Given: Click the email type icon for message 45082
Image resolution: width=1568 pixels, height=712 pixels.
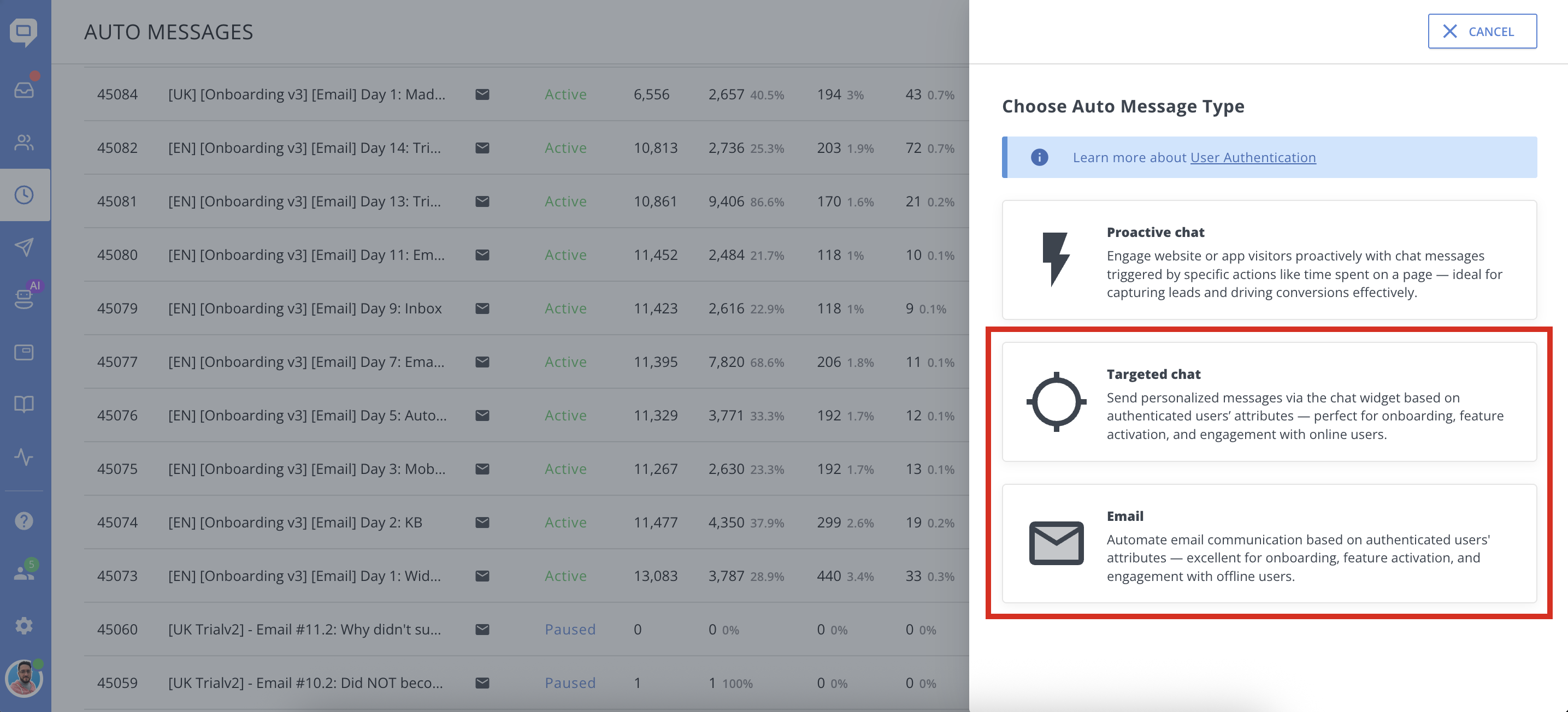Looking at the screenshot, I should (482, 148).
